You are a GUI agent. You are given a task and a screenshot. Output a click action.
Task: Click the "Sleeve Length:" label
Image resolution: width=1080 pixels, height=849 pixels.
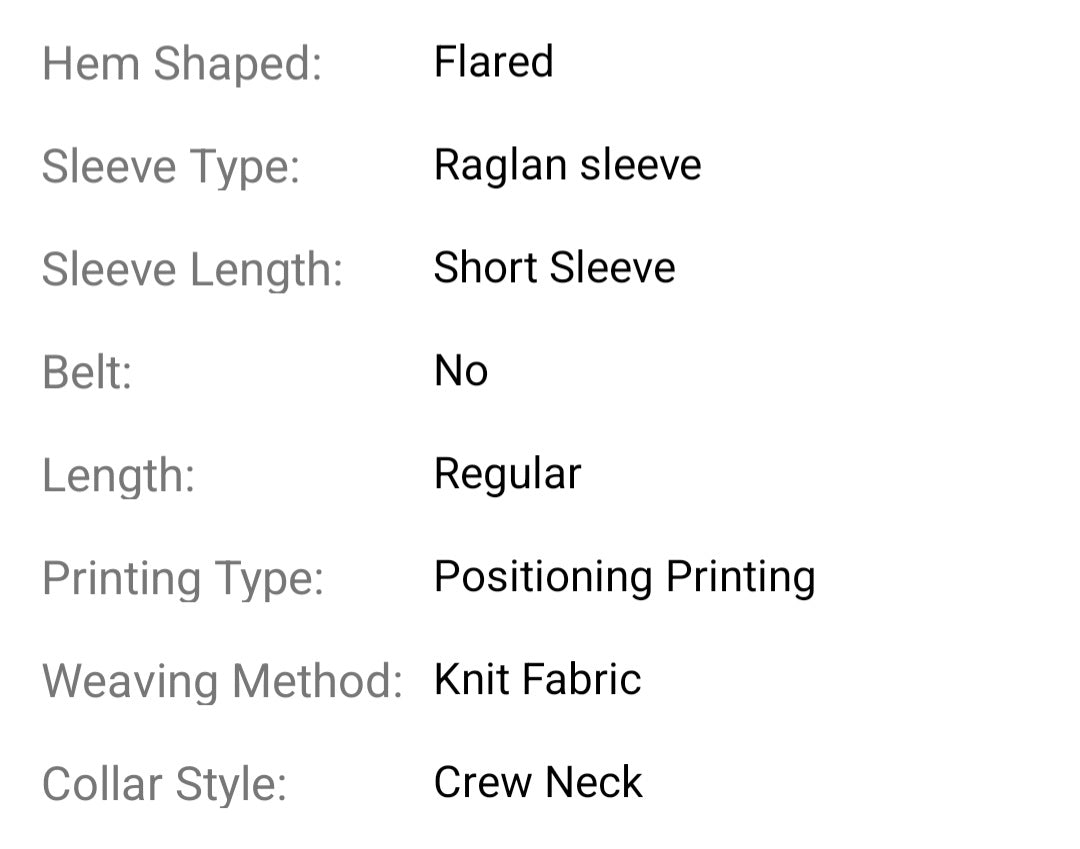pyautogui.click(x=192, y=270)
